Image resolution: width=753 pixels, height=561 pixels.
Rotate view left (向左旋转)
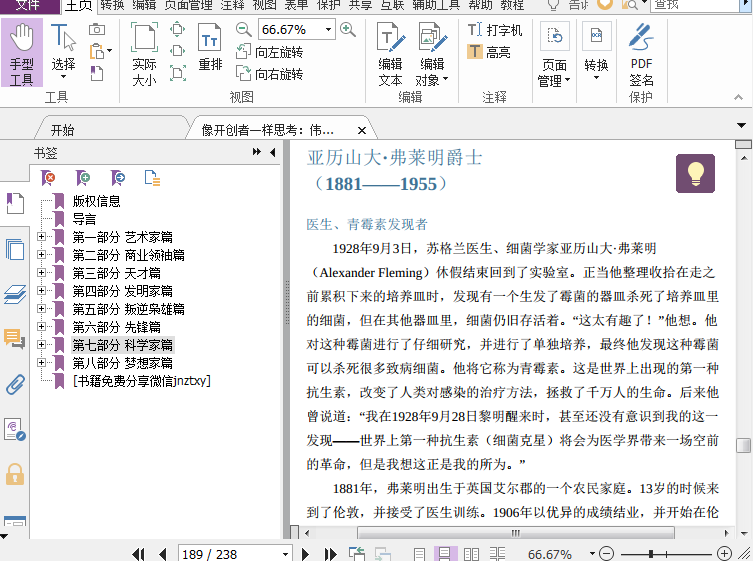pos(269,52)
